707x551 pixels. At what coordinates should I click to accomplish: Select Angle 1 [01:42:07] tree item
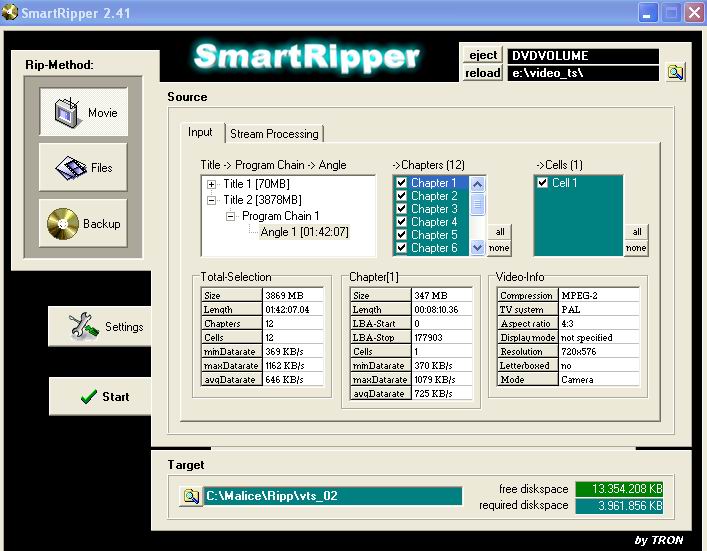coord(304,232)
